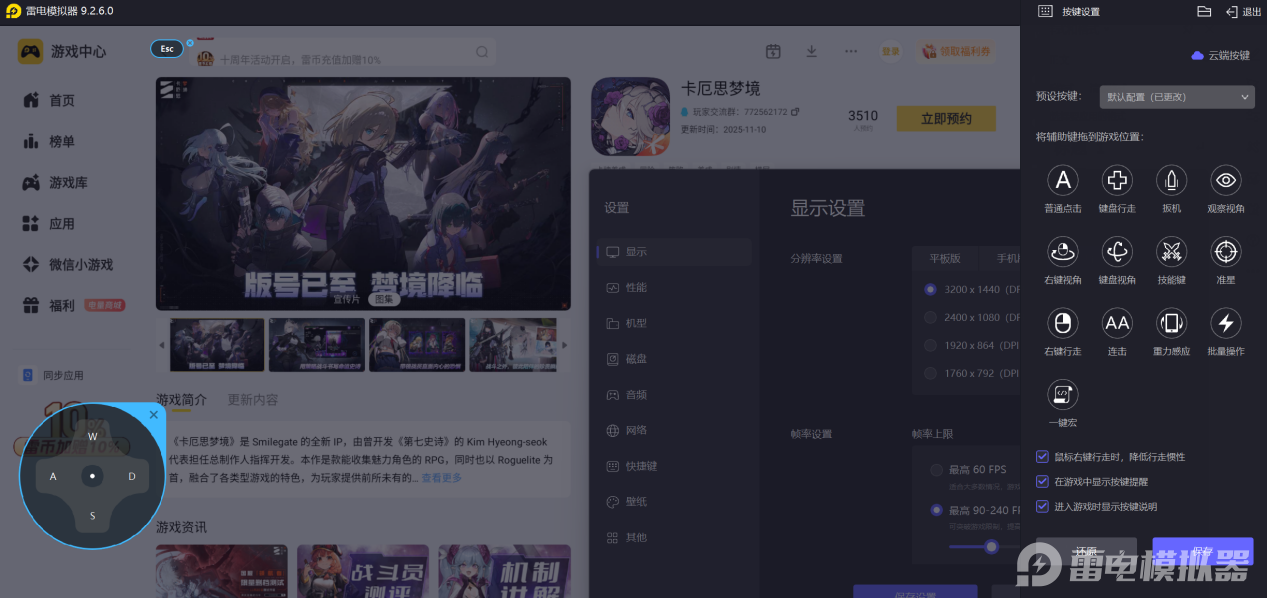Show previous screenshot thumbnails arrow
1267x598 pixels.
162,345
